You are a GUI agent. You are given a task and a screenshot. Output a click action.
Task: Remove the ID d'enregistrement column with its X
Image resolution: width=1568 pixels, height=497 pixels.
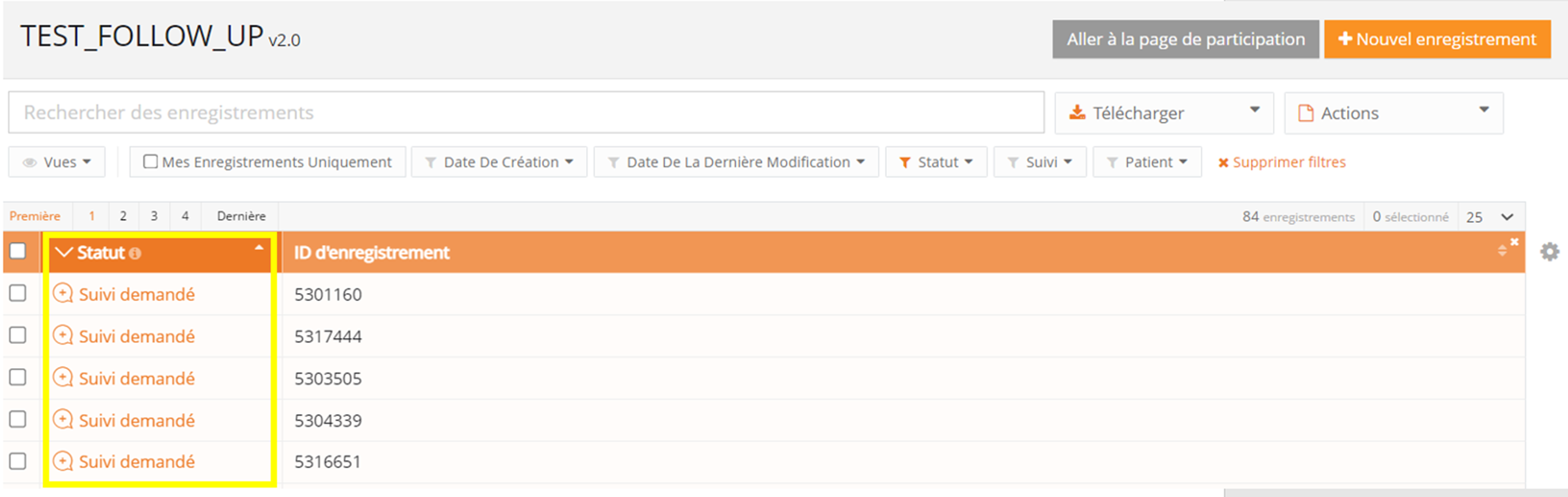click(1514, 241)
